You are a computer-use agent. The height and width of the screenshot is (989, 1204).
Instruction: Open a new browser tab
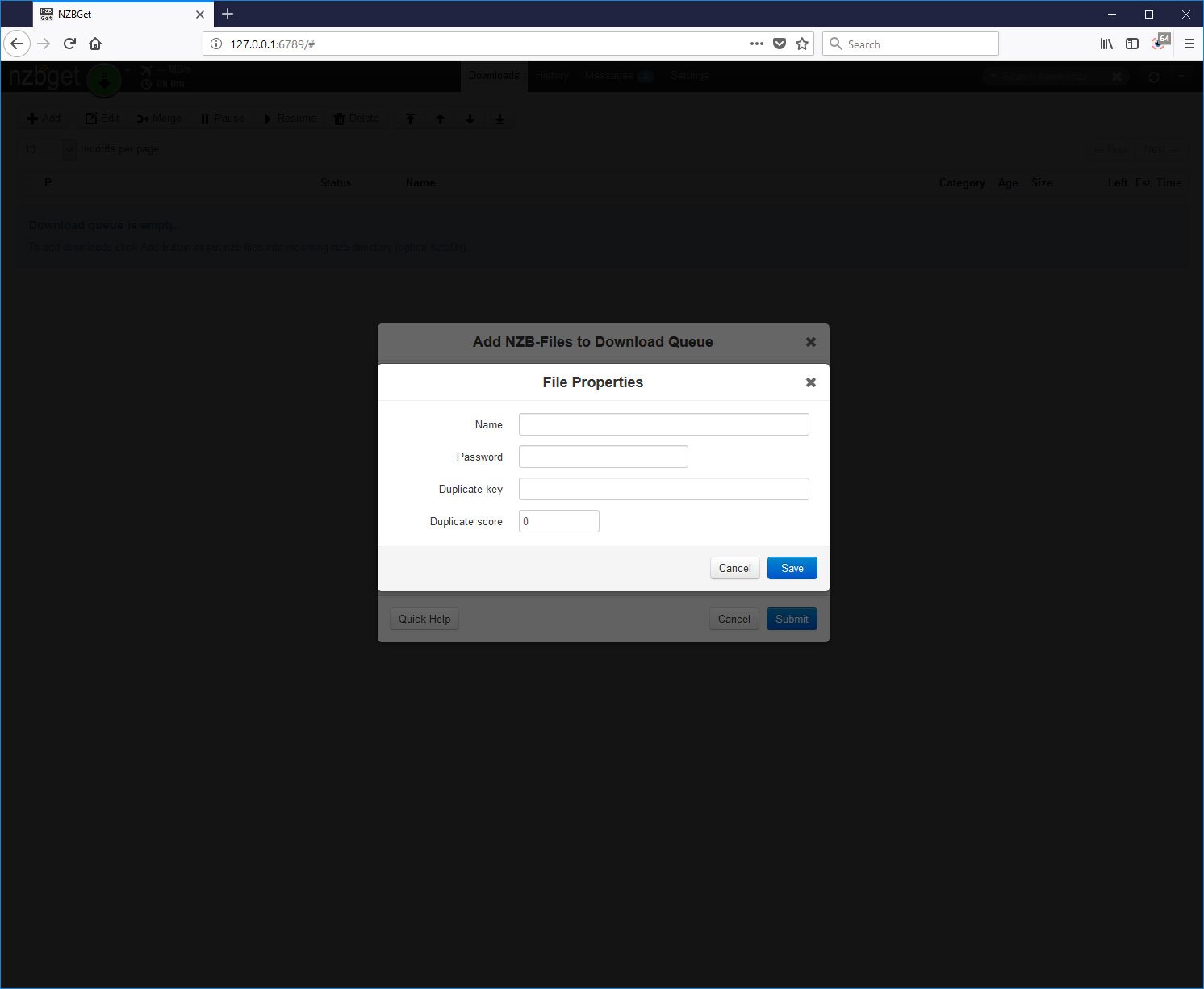228,14
